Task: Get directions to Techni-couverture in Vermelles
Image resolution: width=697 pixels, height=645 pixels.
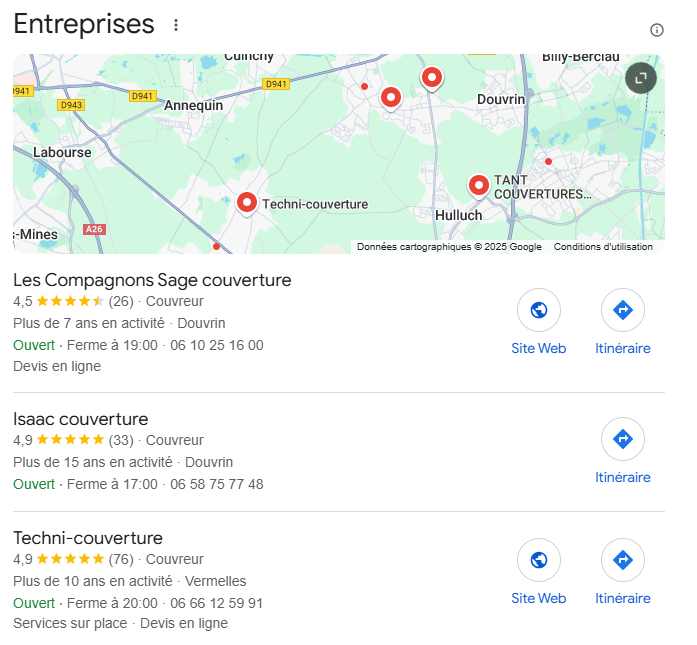Action: point(622,560)
